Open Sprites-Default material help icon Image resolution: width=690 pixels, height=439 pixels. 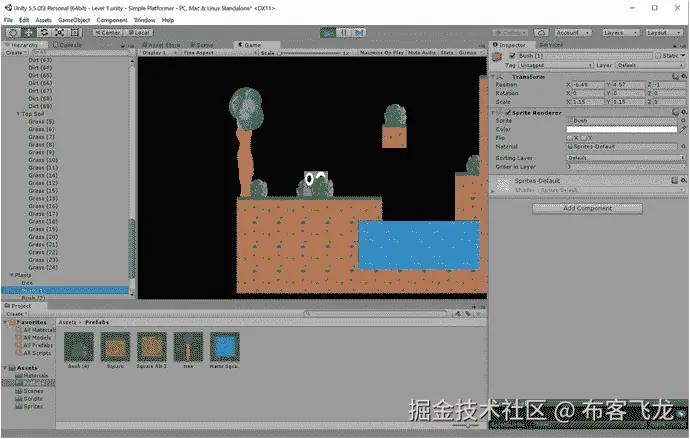pyautogui.click(x=675, y=180)
